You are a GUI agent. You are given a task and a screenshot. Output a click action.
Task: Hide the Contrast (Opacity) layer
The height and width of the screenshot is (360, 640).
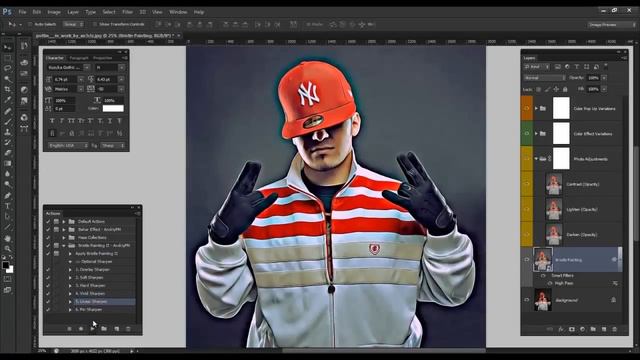[527, 184]
